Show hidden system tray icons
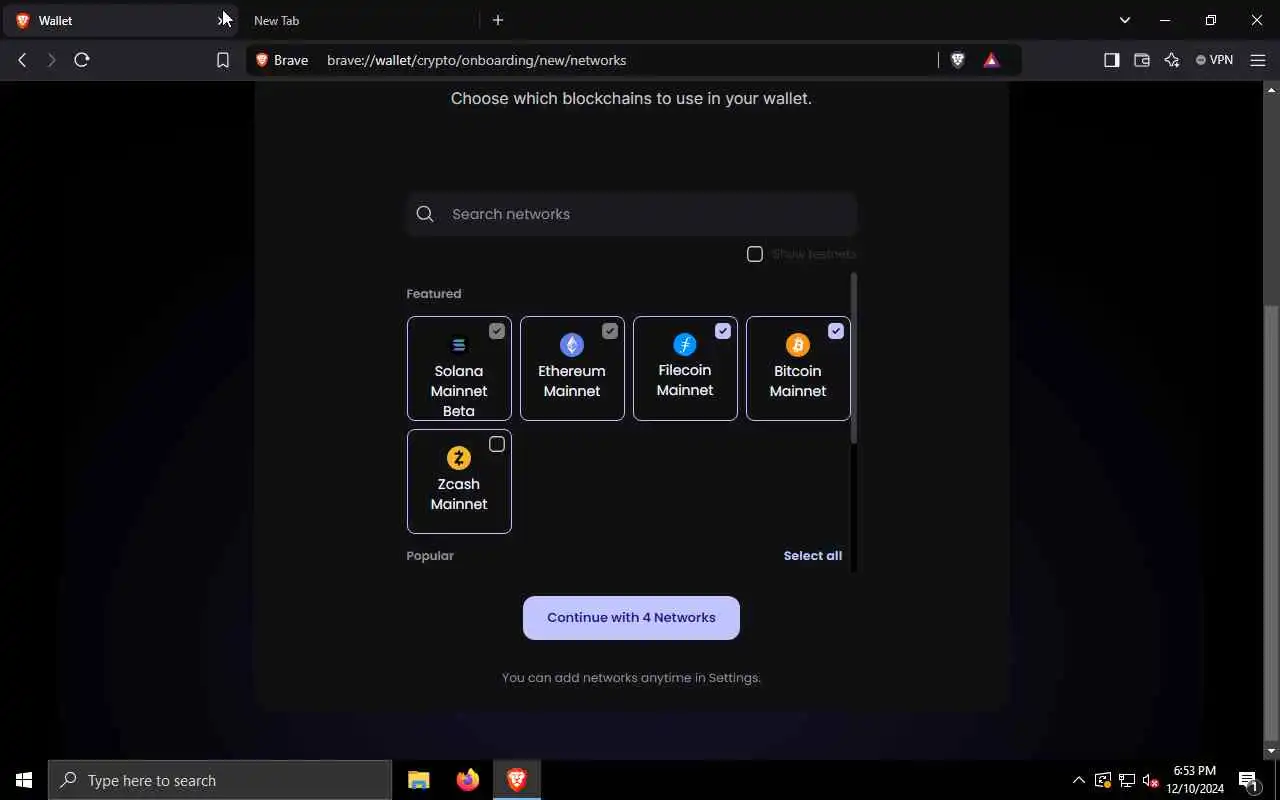This screenshot has width=1280, height=800. (1078, 780)
